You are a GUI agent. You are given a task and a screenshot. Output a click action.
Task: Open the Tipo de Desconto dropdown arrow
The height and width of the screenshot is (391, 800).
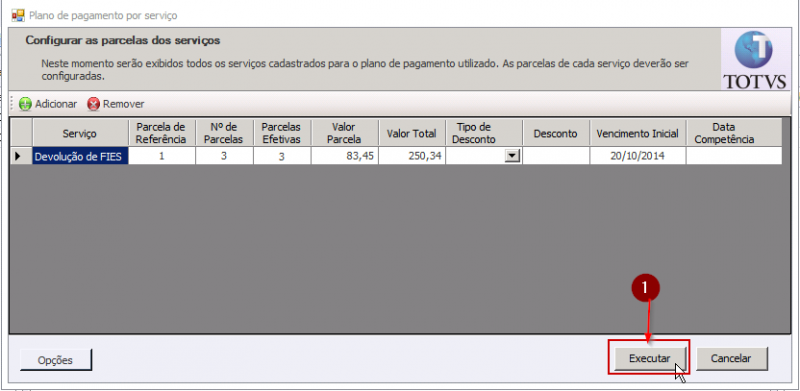click(512, 157)
